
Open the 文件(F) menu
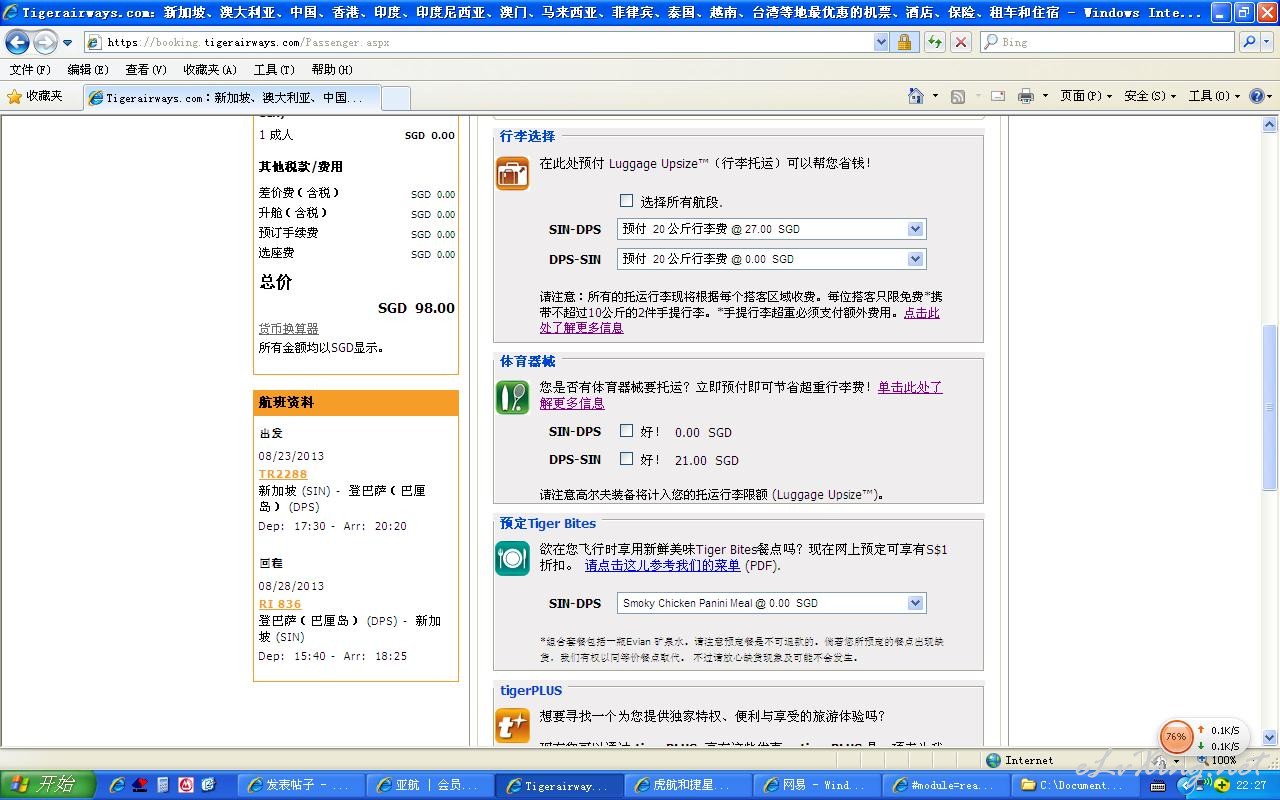click(x=30, y=70)
